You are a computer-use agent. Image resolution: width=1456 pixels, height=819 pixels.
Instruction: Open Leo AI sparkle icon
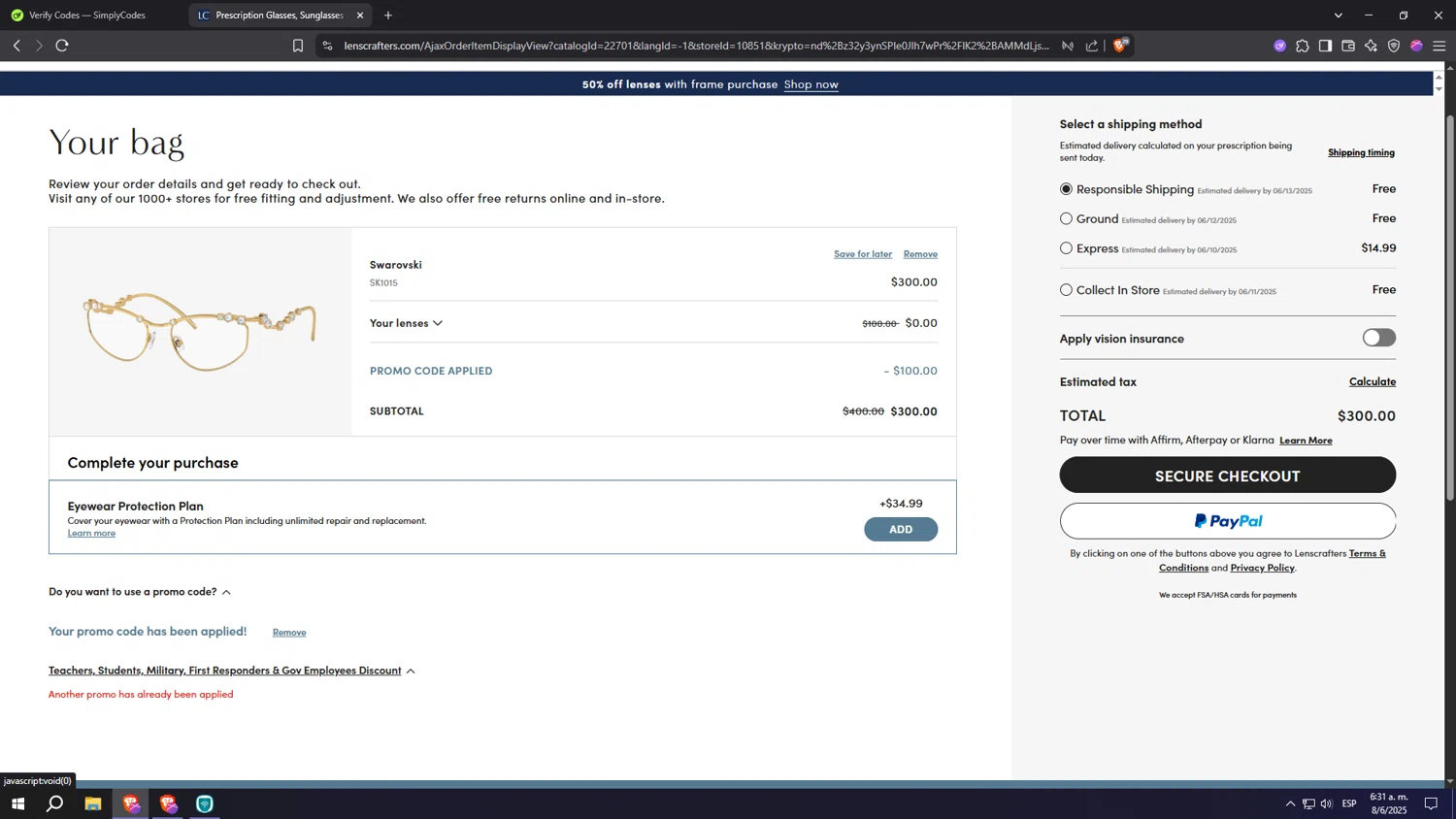click(x=1371, y=46)
